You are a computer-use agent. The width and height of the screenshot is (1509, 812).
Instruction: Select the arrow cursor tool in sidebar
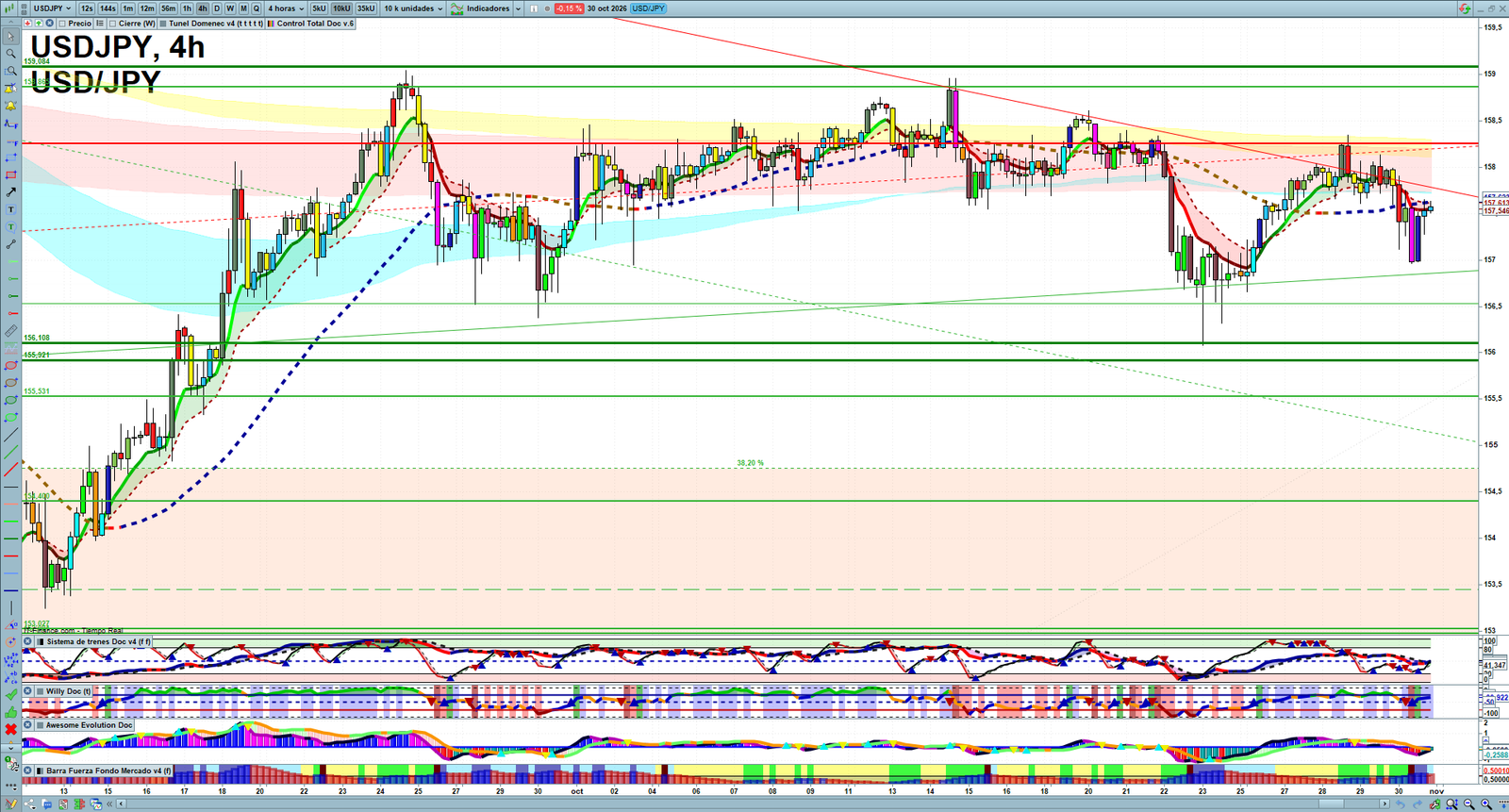10,37
